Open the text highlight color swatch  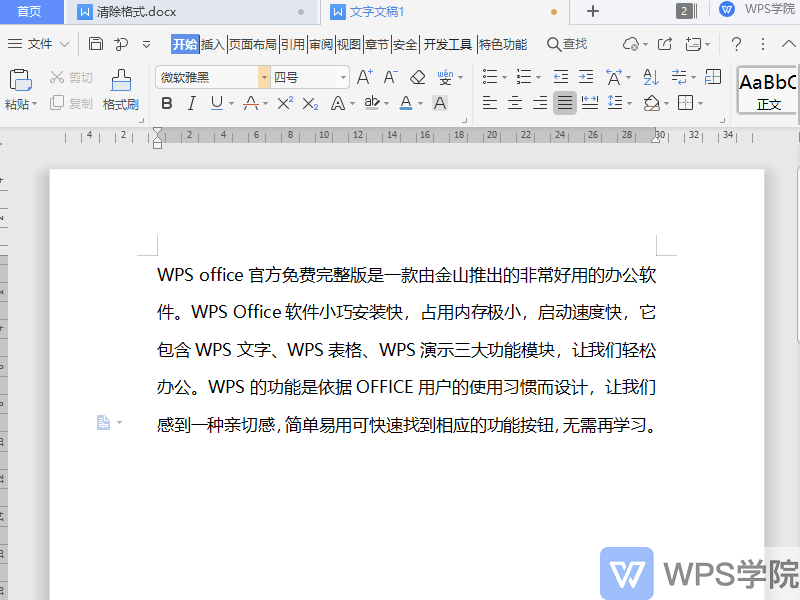[x=372, y=104]
